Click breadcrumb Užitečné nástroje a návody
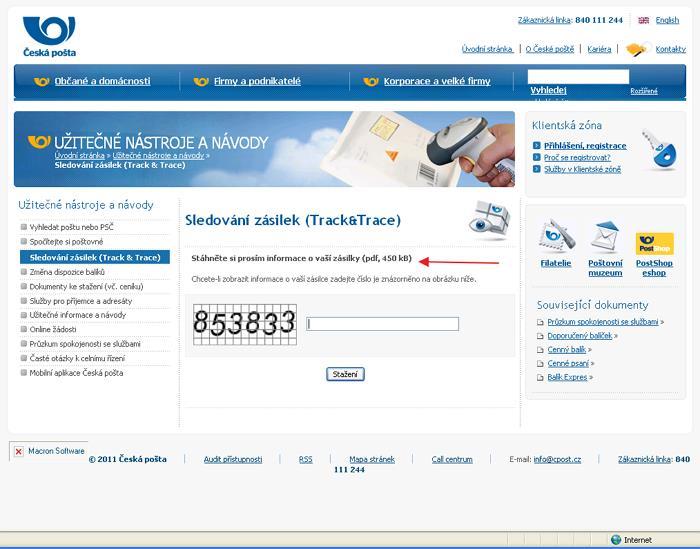This screenshot has width=700, height=549. [158, 155]
